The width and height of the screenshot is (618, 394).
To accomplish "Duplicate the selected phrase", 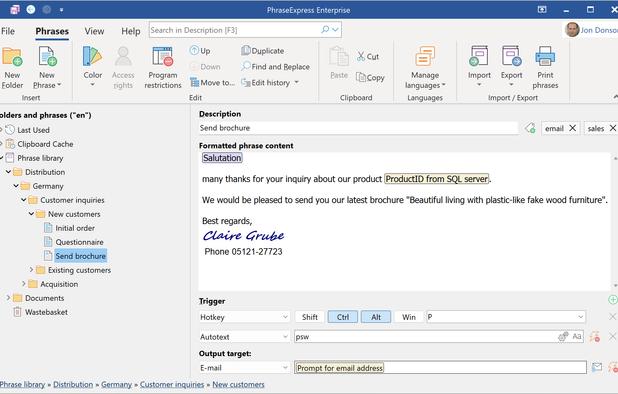I will point(263,51).
